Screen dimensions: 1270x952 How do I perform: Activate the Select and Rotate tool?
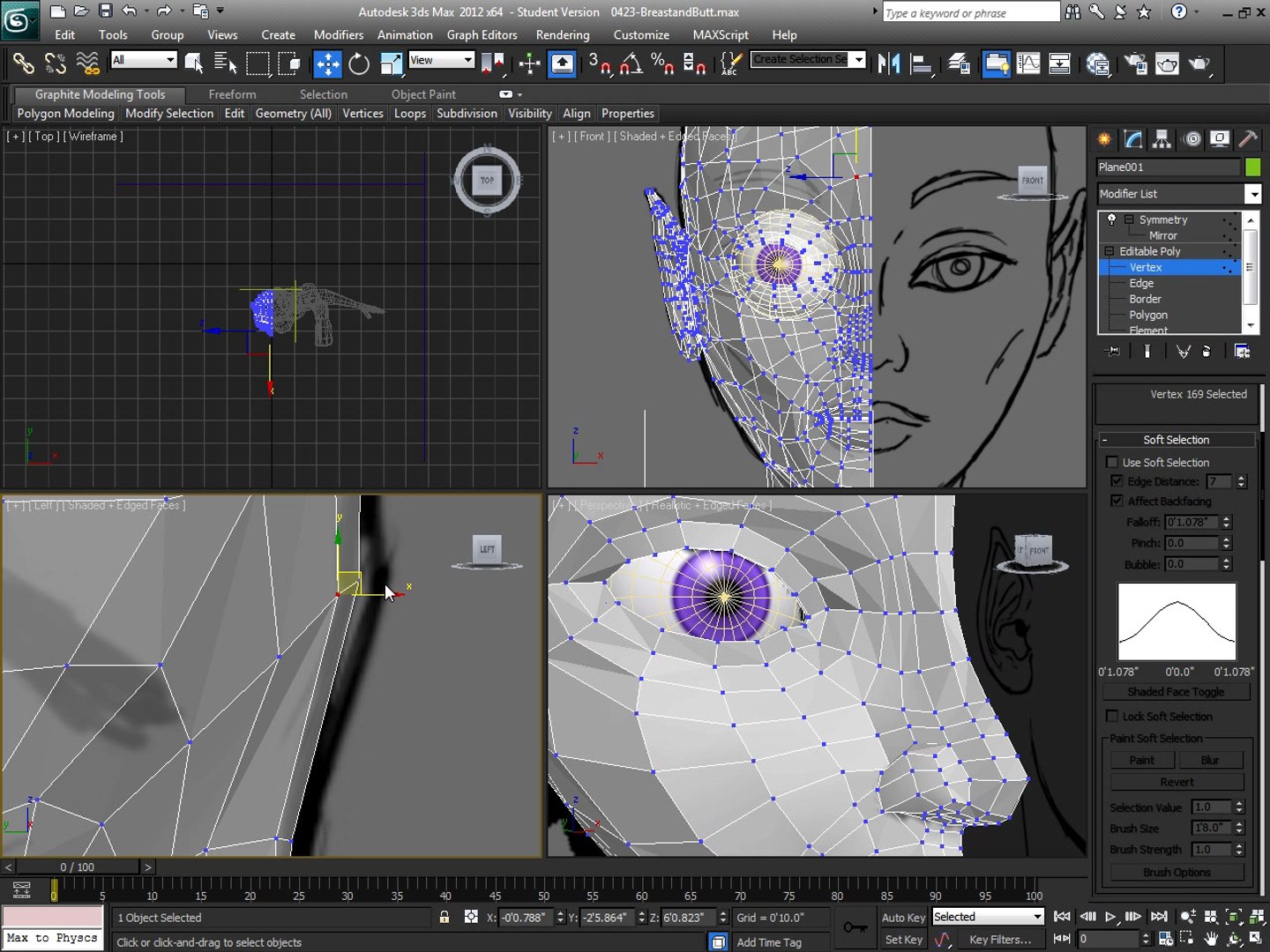[x=359, y=63]
